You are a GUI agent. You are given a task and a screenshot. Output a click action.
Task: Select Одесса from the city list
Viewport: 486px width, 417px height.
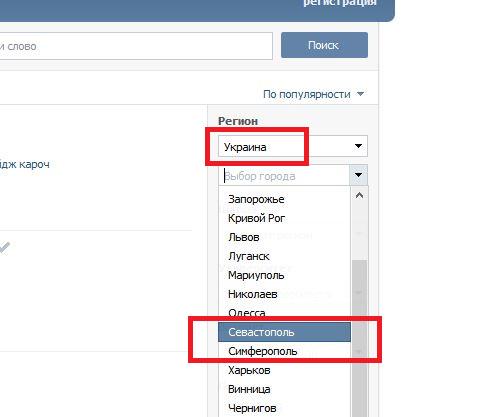[284, 313]
